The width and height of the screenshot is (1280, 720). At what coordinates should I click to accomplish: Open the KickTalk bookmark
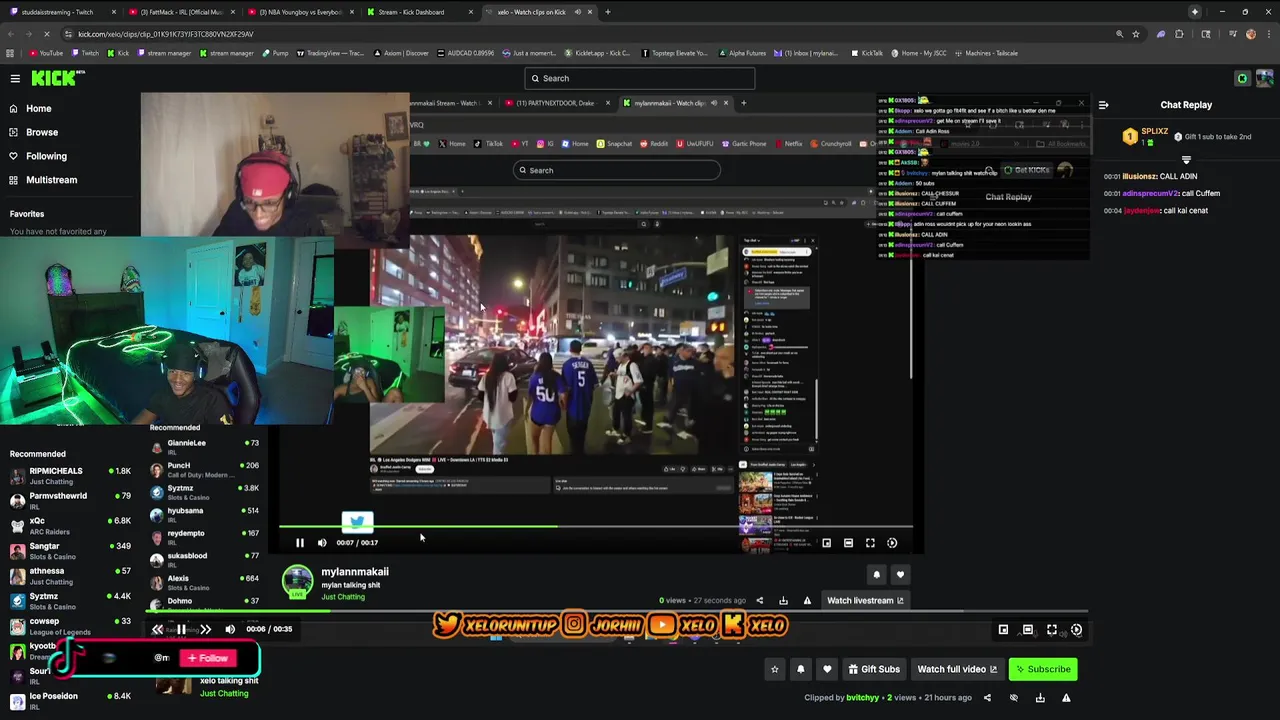click(867, 53)
